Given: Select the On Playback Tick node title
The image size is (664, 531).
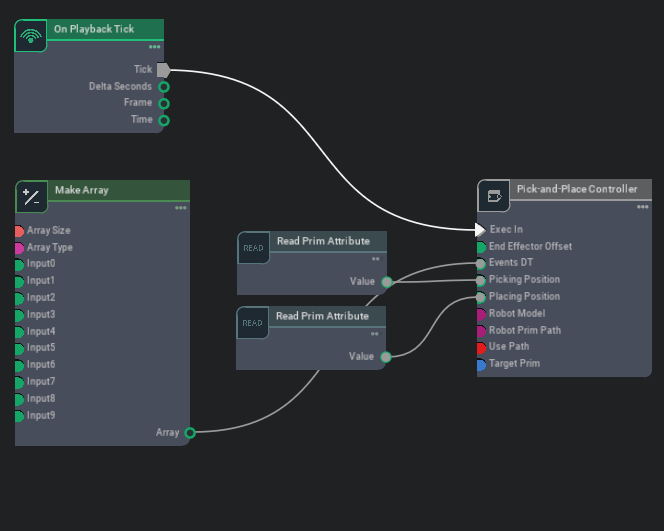Looking at the screenshot, I should click(94, 29).
